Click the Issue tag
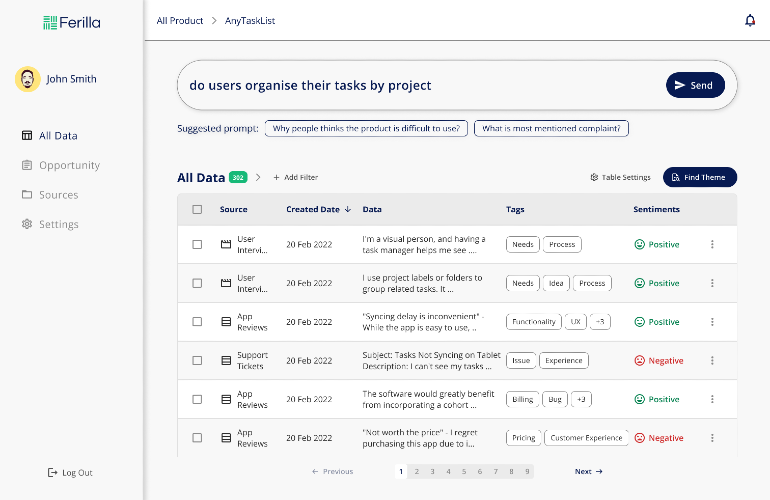770x500 pixels. (x=521, y=361)
